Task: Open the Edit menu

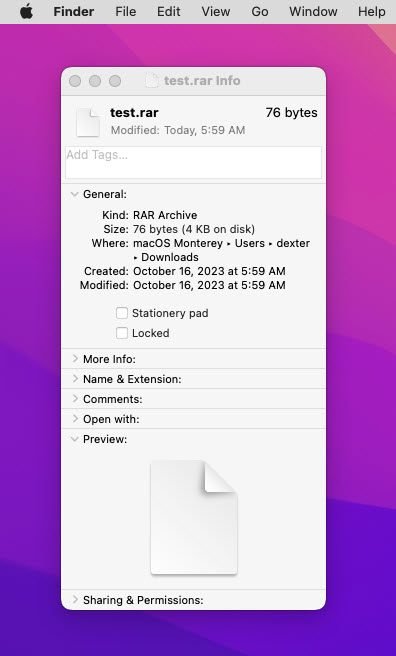Action: click(169, 11)
